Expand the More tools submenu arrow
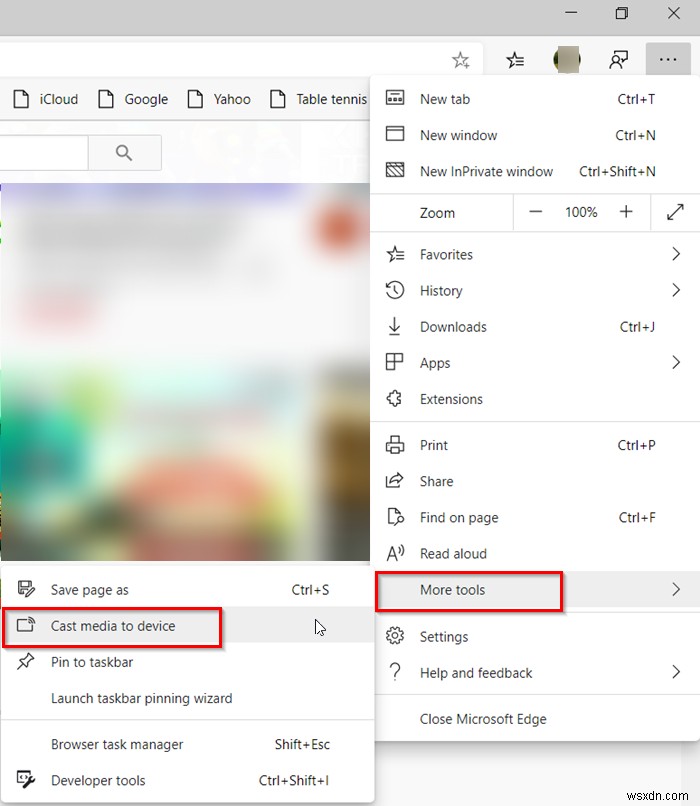 (x=676, y=590)
